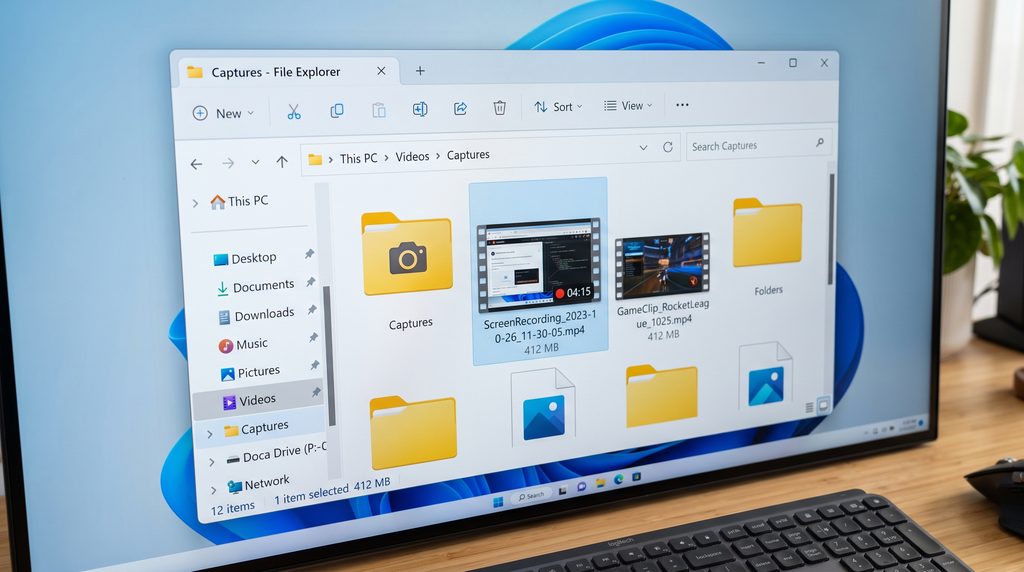The width and height of the screenshot is (1024, 572).
Task: Expand This PC in the navigation pane
Action: 195,204
